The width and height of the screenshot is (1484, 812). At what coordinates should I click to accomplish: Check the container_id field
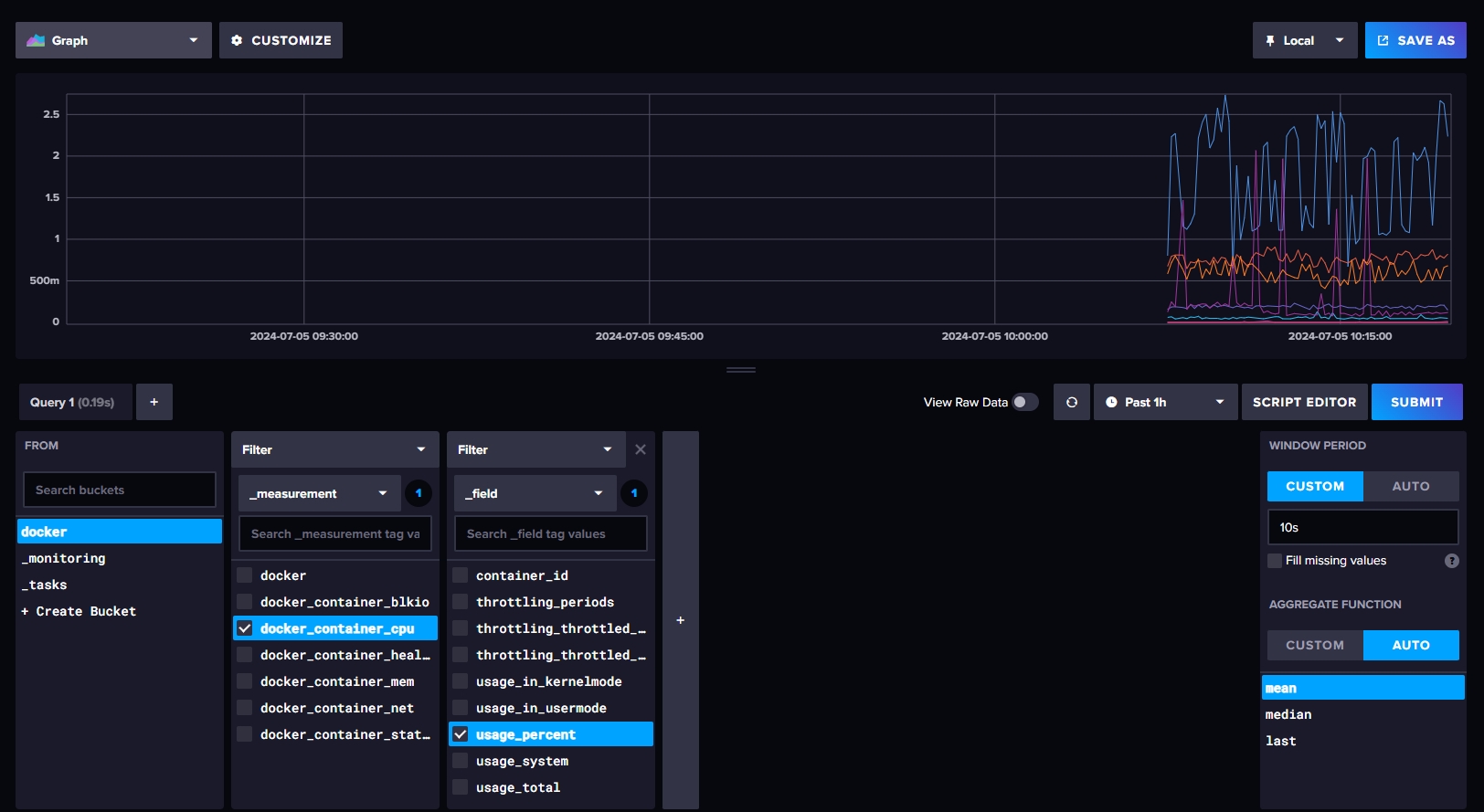[x=461, y=575]
